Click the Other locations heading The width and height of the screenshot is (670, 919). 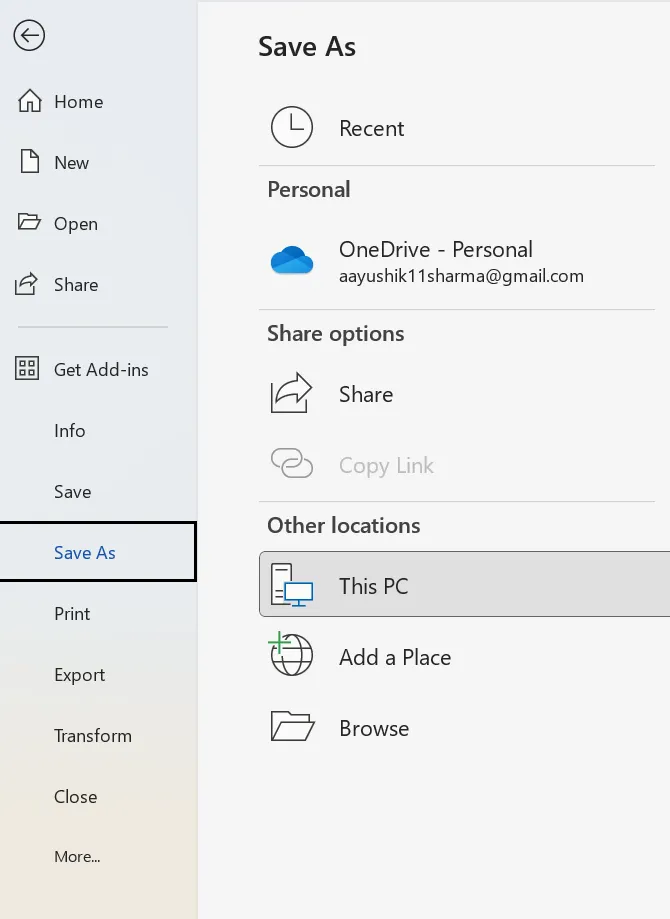(x=343, y=525)
